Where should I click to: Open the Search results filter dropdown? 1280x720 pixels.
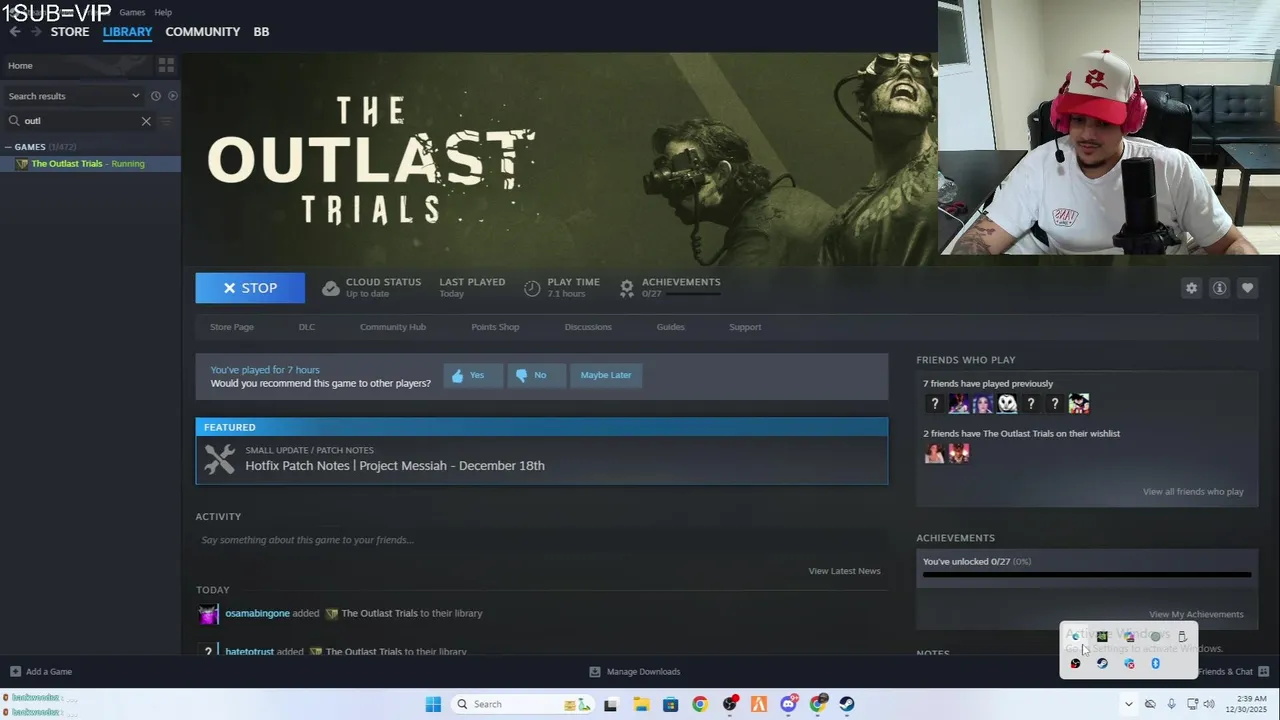pos(73,96)
